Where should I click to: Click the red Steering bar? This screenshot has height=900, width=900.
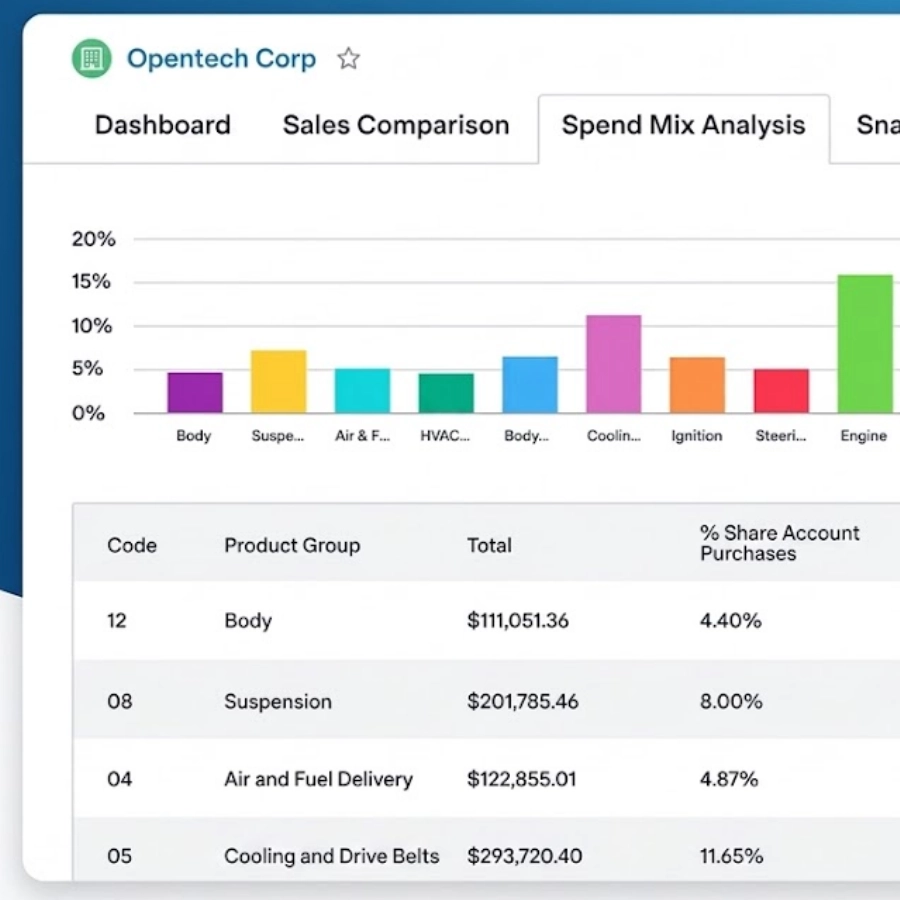tap(781, 391)
